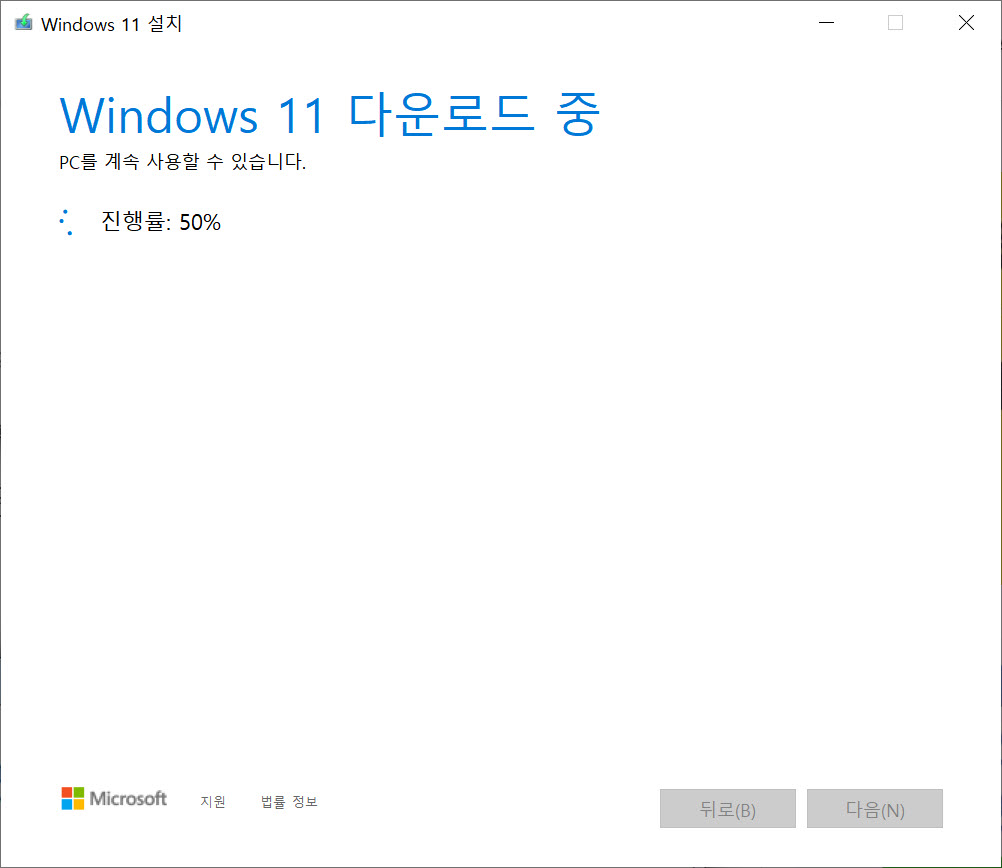Open the 법률 정보 legal information link
Viewport: 1002px width, 868px height.
288,801
